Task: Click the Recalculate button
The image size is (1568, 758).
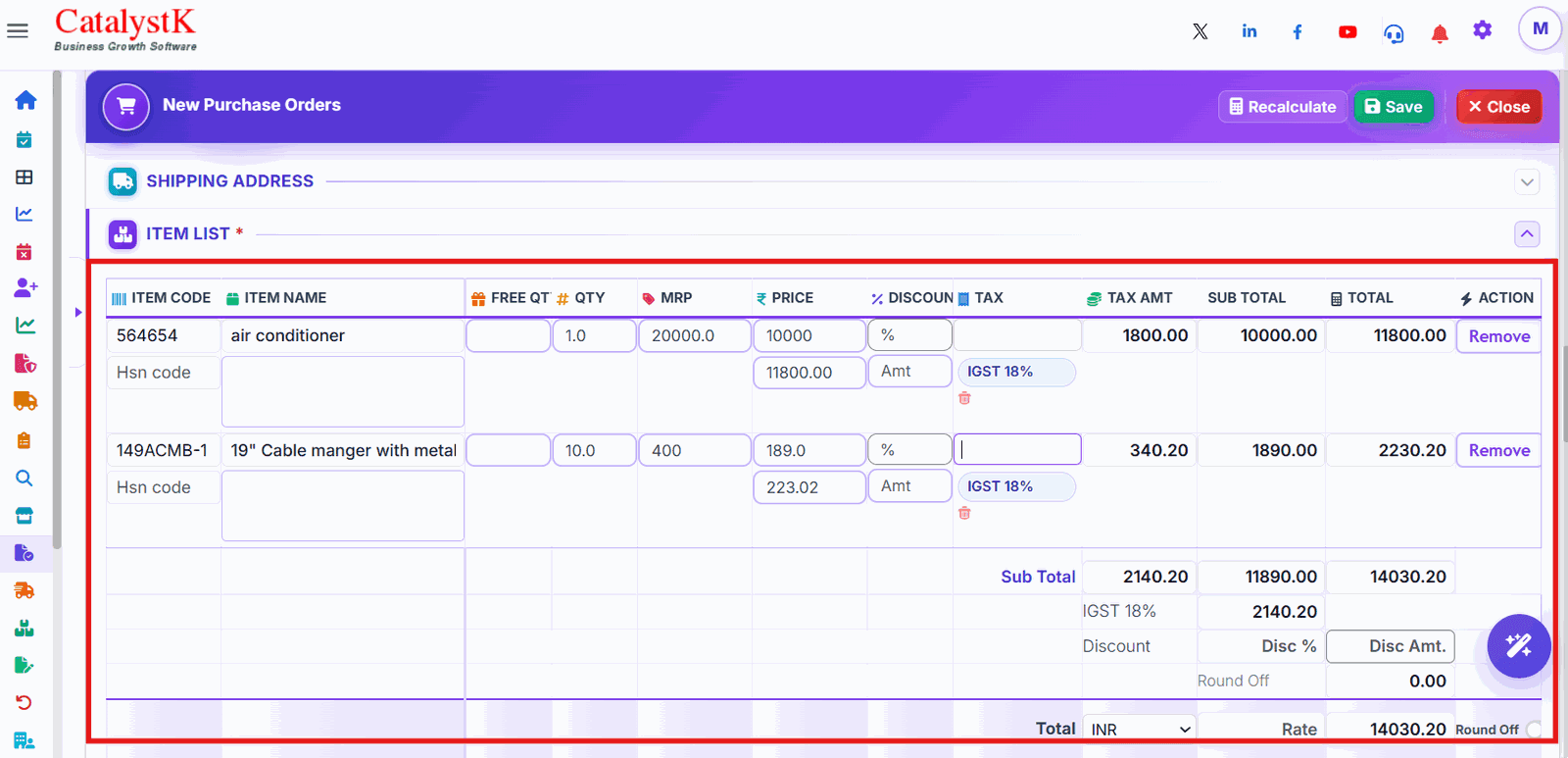Action: click(1283, 107)
